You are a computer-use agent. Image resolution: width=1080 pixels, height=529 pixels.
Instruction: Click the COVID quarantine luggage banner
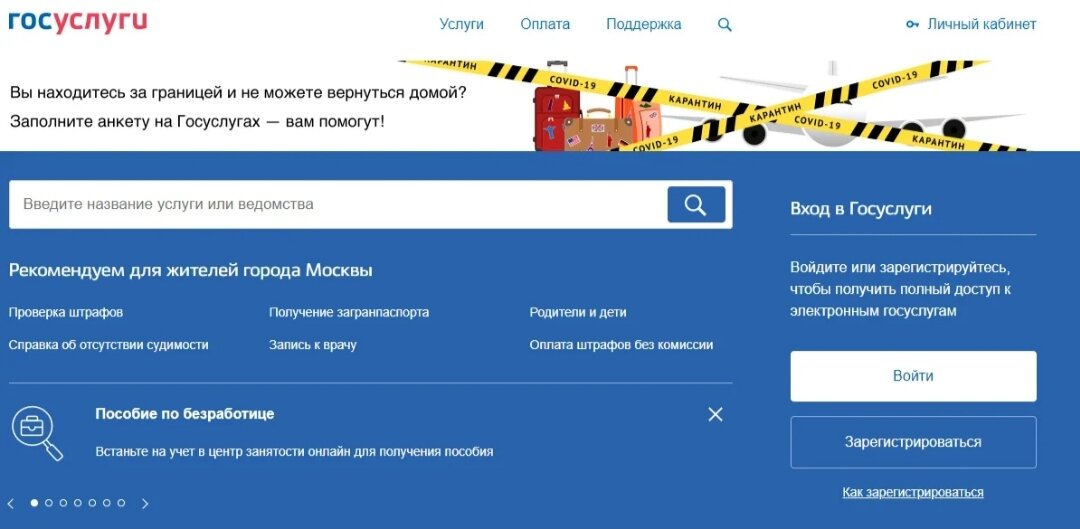coord(713,105)
